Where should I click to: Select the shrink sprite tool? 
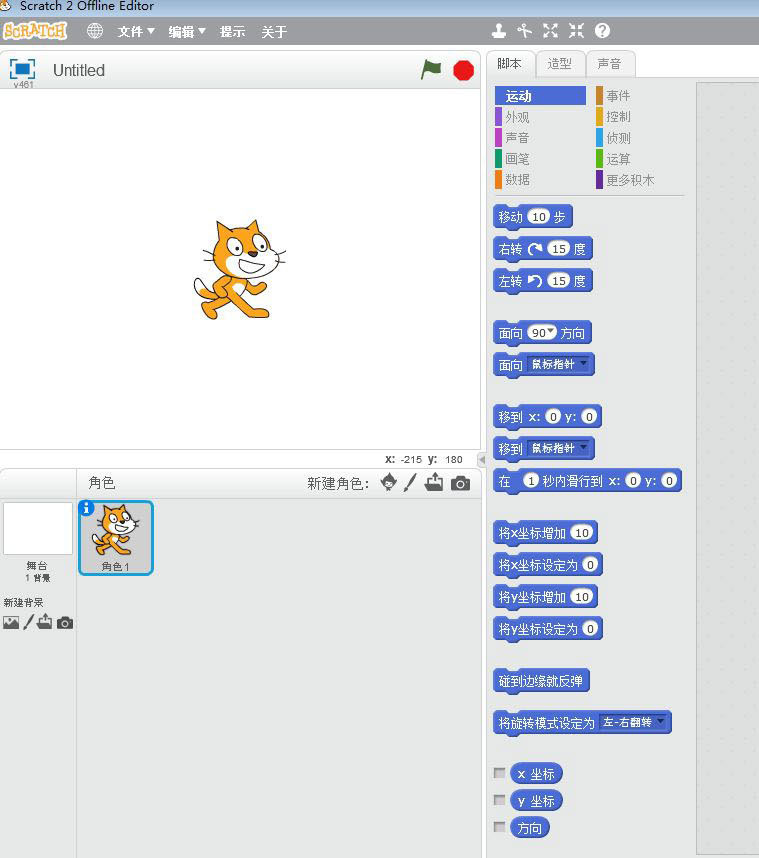[x=576, y=31]
